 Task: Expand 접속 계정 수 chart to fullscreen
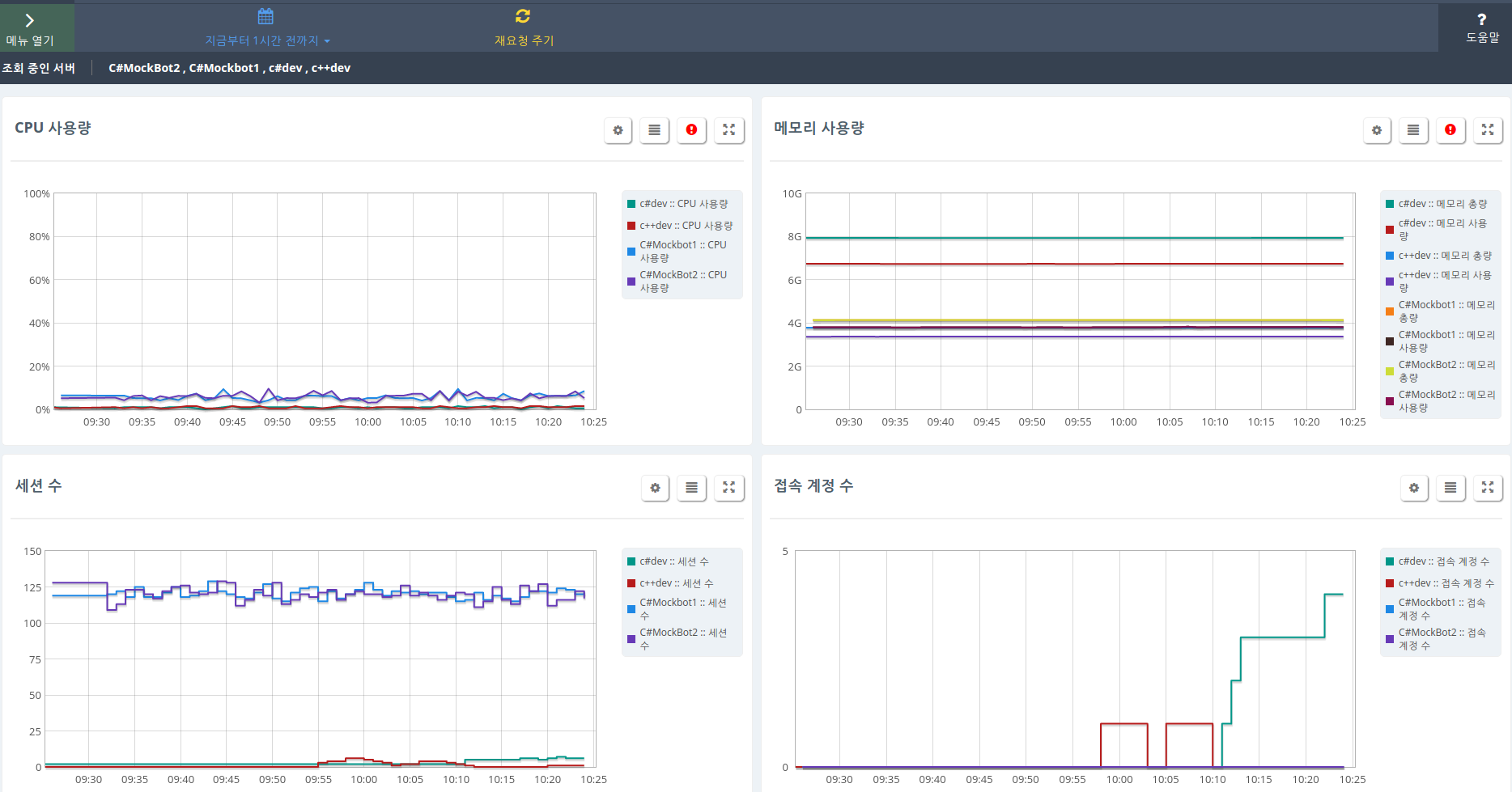click(x=1488, y=488)
